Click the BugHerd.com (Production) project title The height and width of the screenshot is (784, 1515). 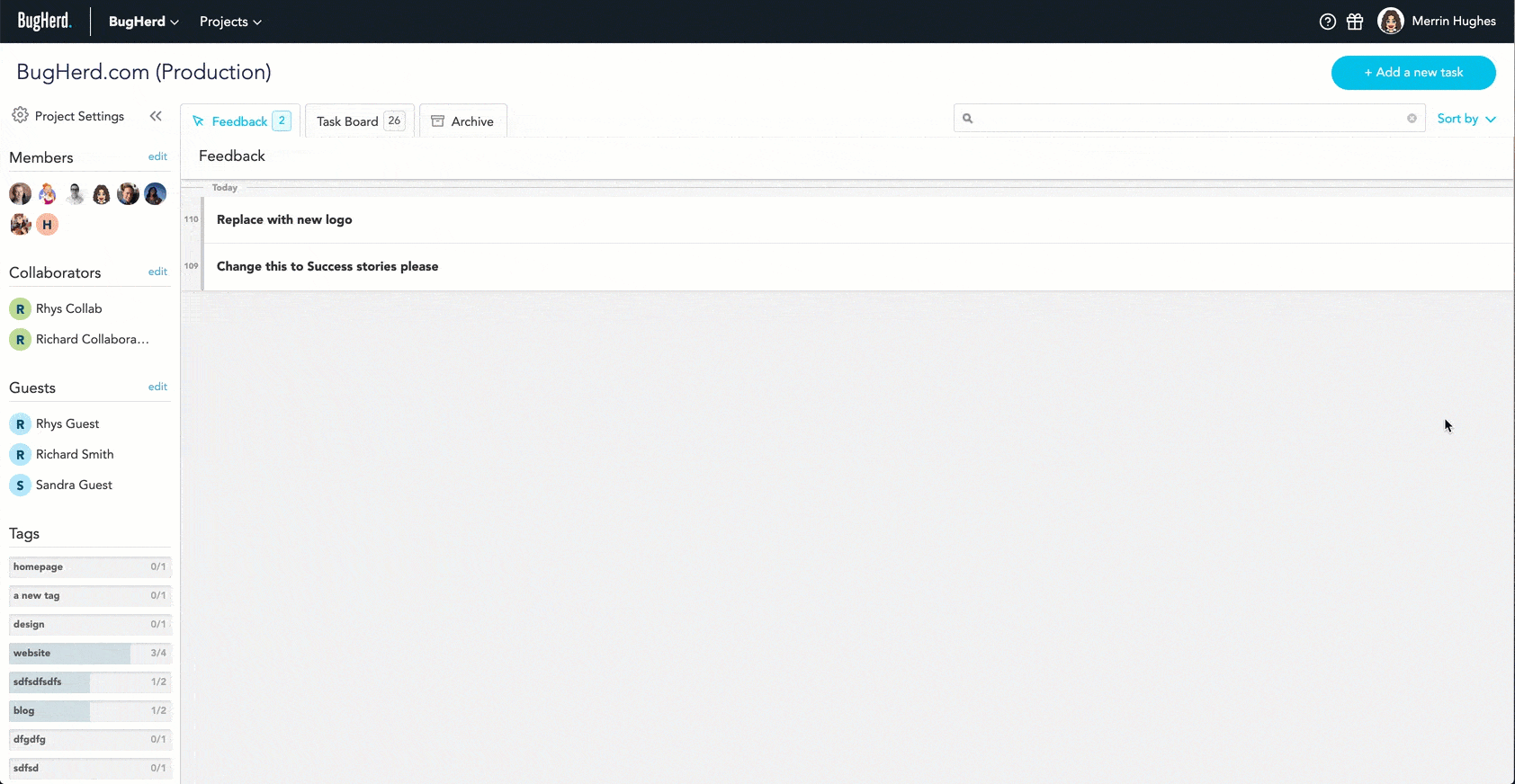[x=144, y=72]
